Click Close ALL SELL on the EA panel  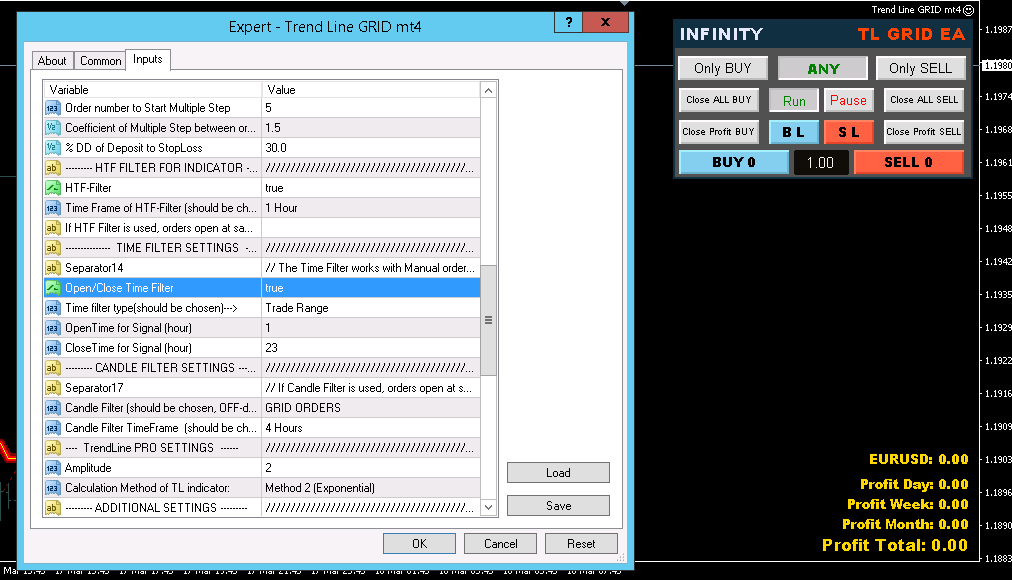(x=924, y=99)
